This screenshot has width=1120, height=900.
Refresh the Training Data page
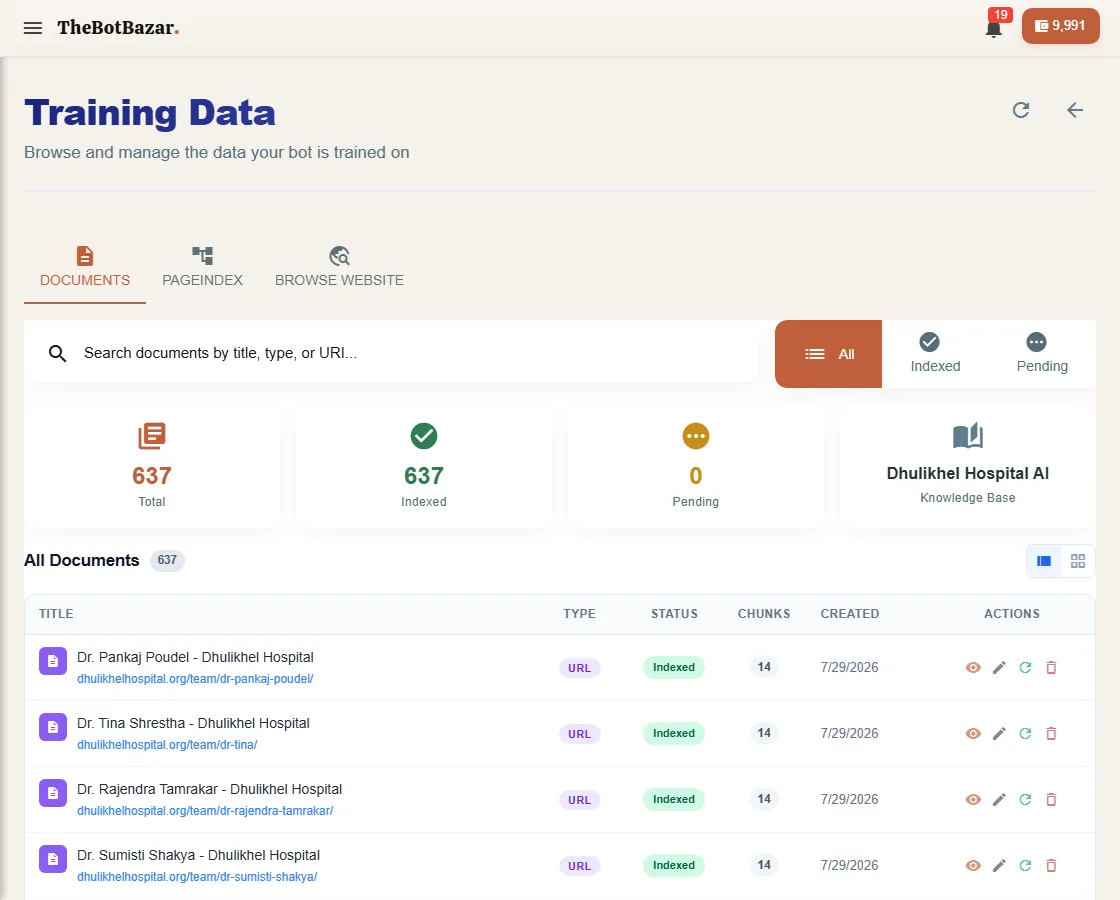(x=1021, y=110)
